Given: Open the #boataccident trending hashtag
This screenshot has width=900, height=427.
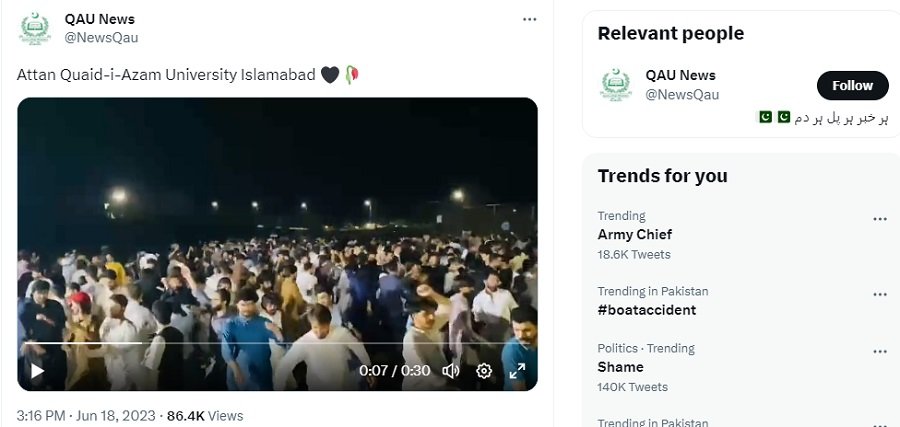Looking at the screenshot, I should [647, 310].
